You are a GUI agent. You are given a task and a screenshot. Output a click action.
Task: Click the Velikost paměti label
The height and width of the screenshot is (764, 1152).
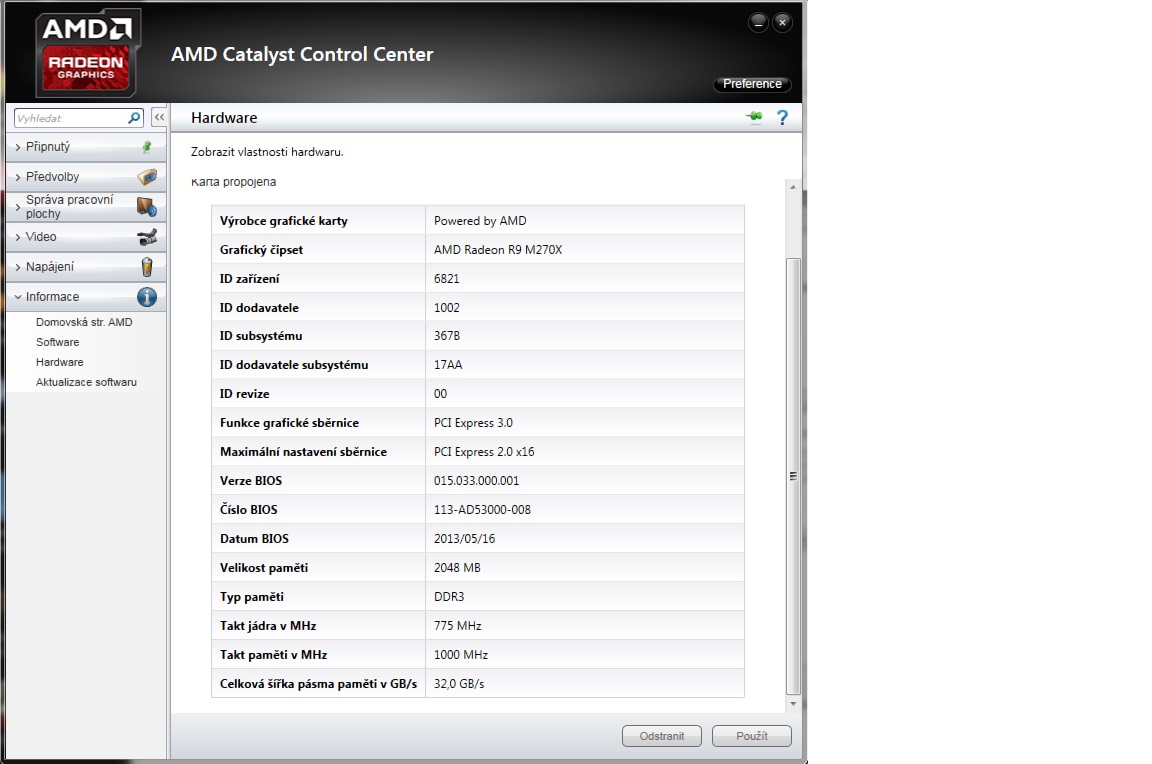point(264,568)
